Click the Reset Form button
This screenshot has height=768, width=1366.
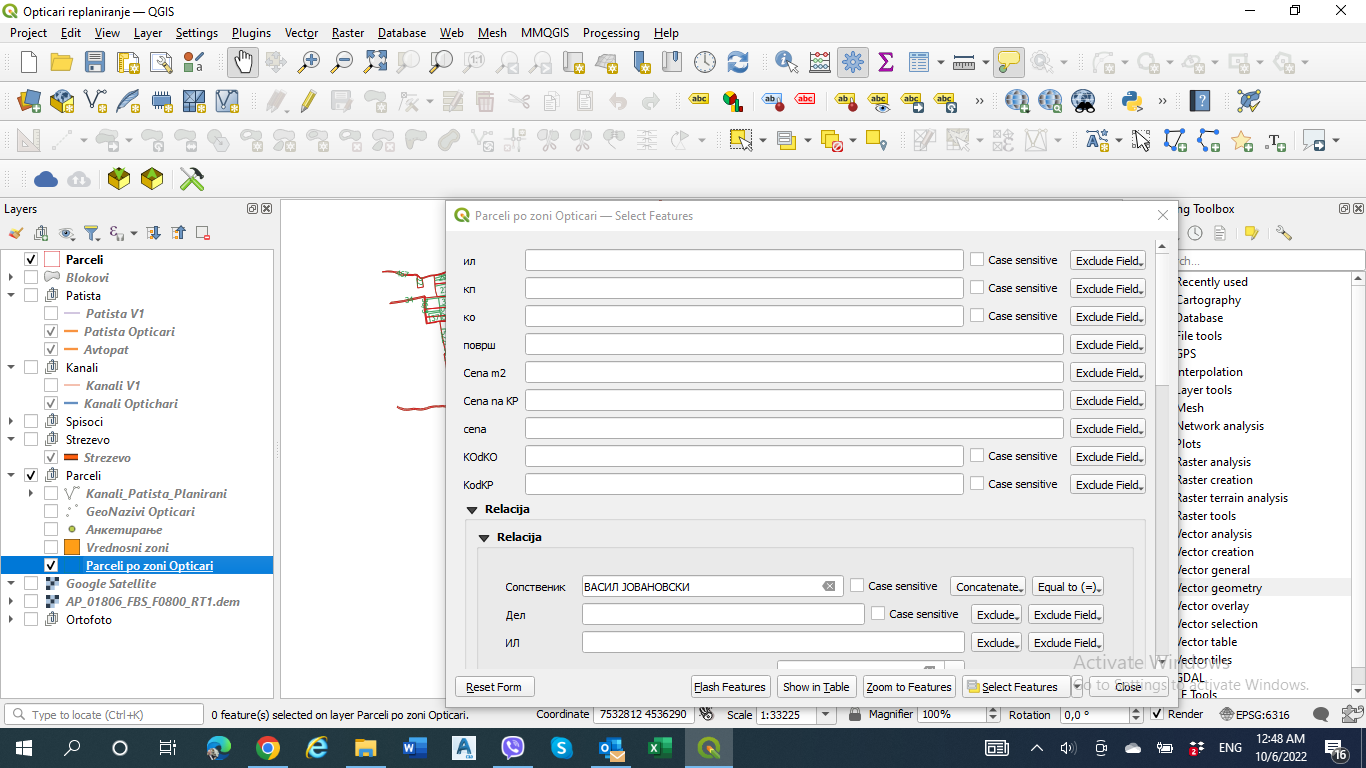pyautogui.click(x=494, y=686)
